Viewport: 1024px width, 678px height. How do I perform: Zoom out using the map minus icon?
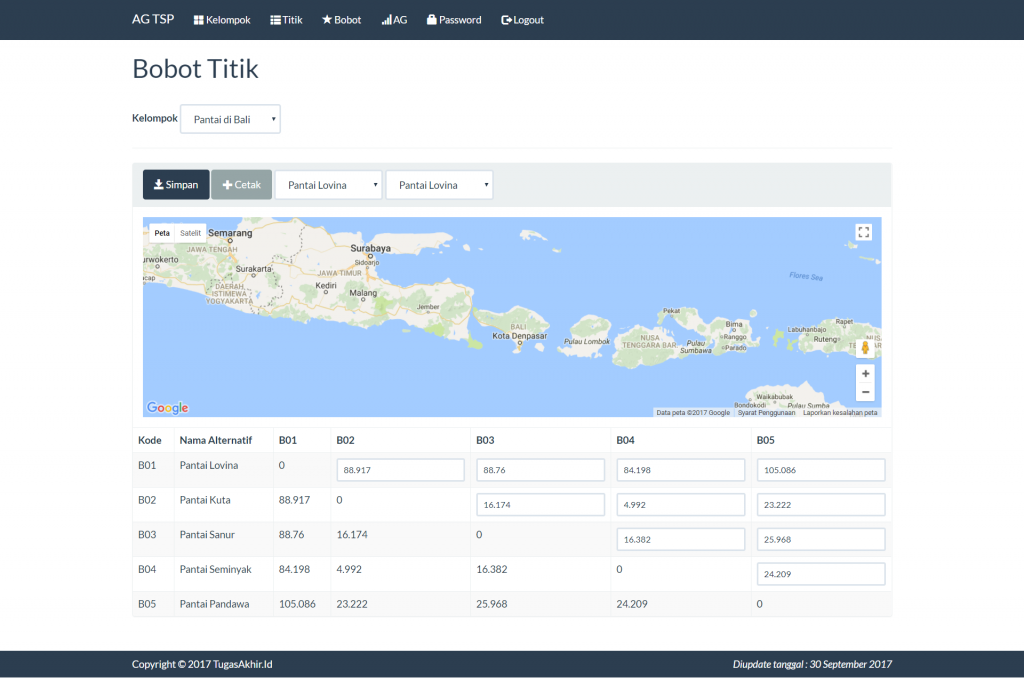(865, 392)
